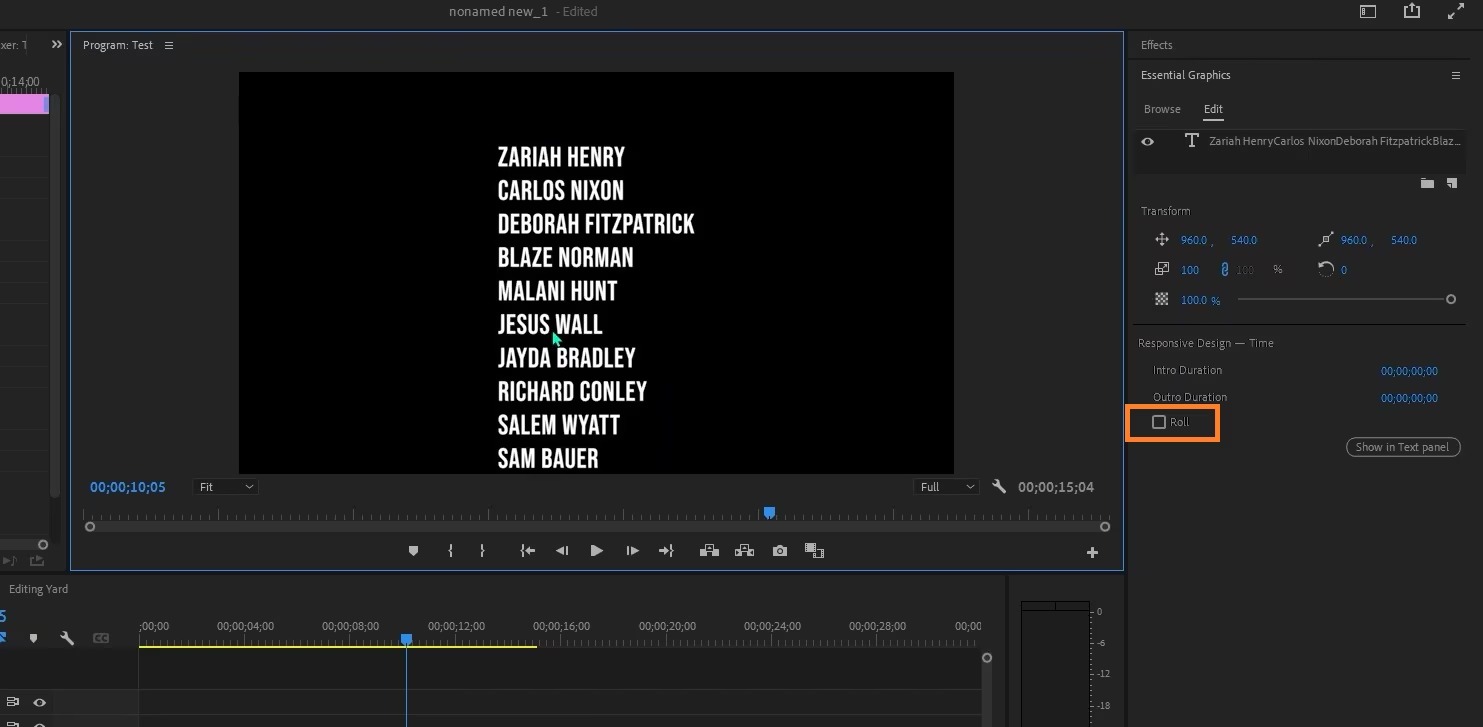Open the Fit zoom level dropdown
Viewport: 1483px width, 727px height.
(226, 487)
